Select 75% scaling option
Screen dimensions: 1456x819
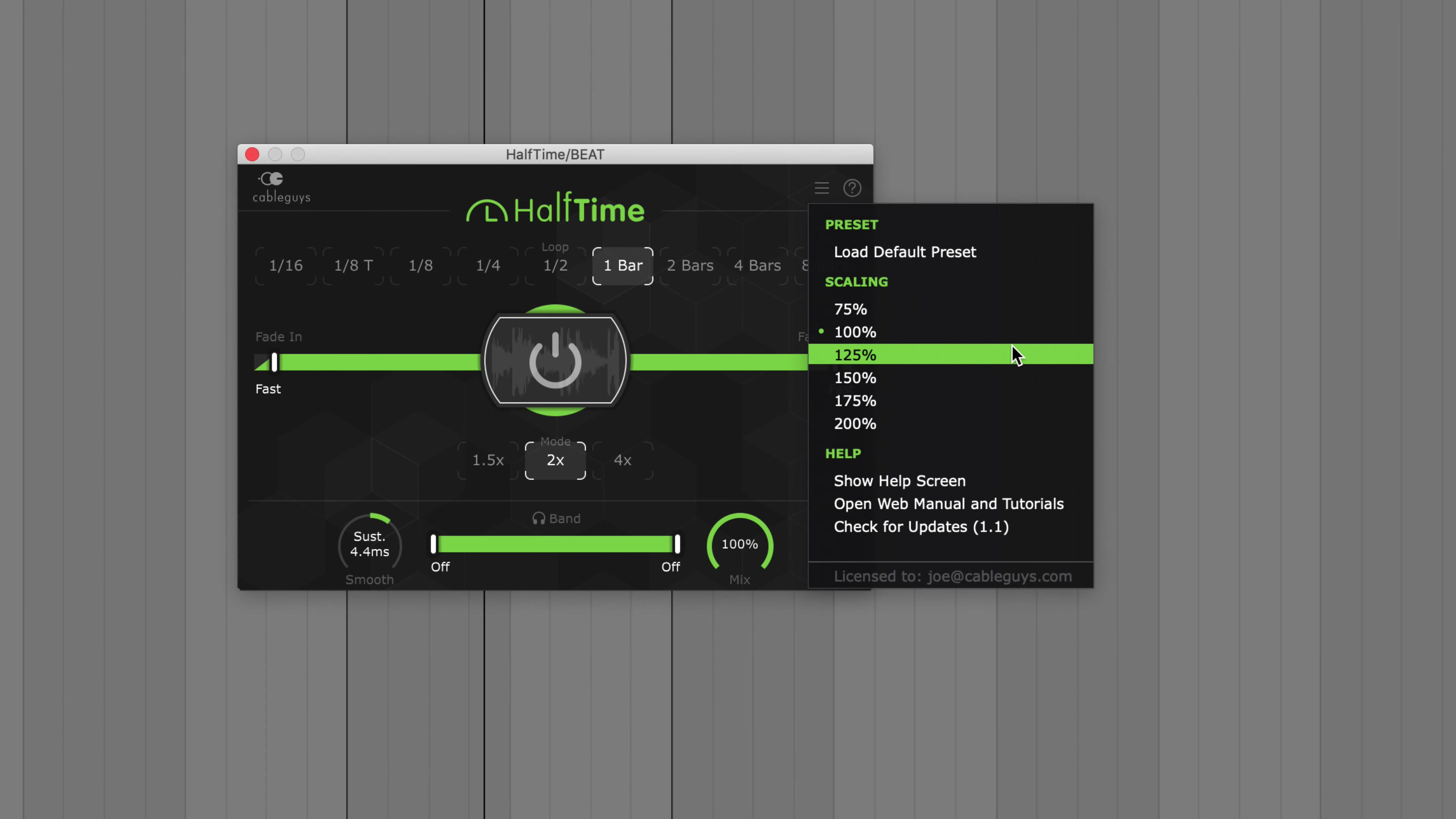coord(851,308)
